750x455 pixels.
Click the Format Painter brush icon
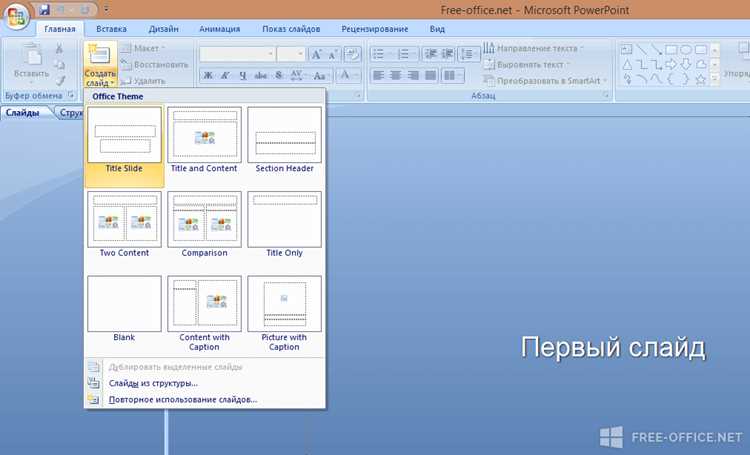point(59,80)
